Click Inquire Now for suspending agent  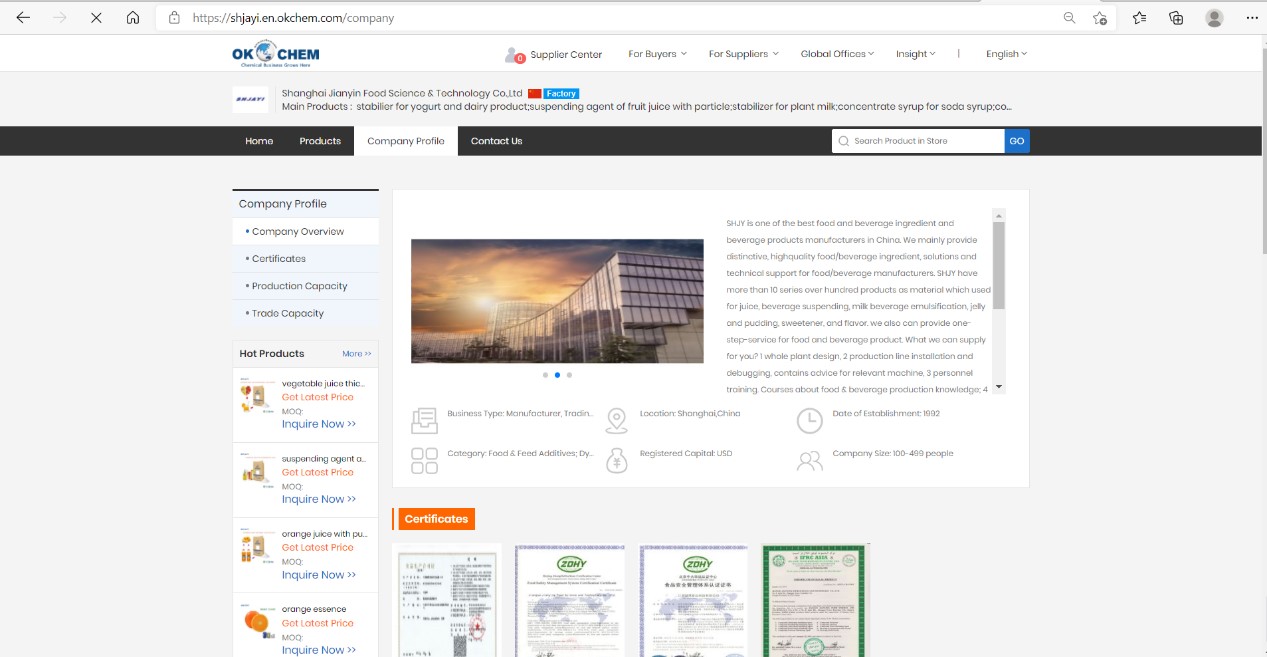[x=319, y=499]
